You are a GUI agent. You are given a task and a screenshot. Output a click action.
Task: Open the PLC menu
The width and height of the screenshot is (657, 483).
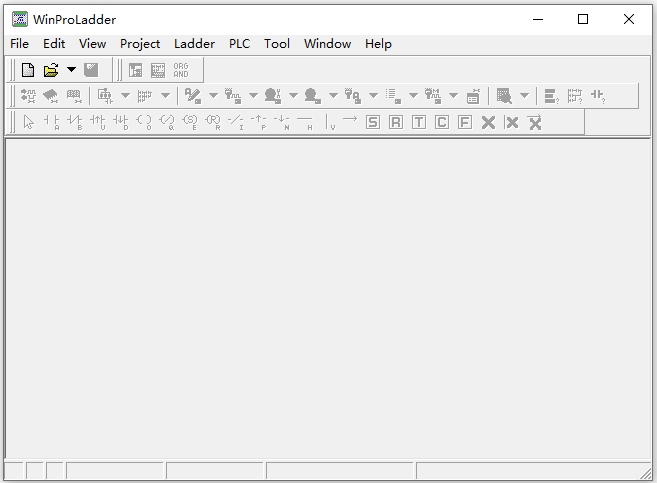(x=239, y=44)
